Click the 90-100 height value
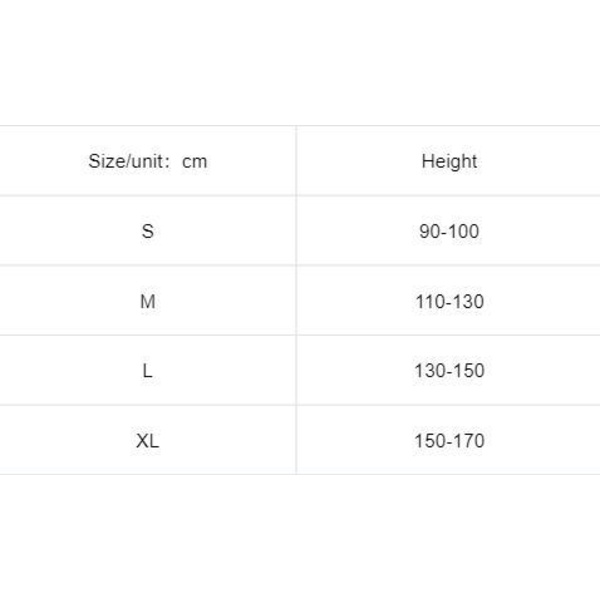Image resolution: width=600 pixels, height=600 pixels. (x=449, y=231)
